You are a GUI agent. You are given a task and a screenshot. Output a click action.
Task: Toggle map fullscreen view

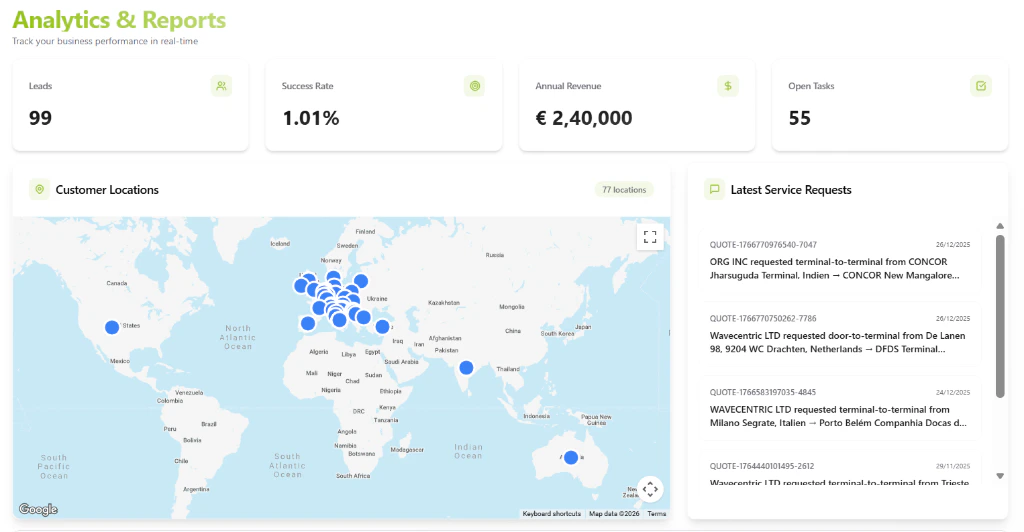coord(650,237)
